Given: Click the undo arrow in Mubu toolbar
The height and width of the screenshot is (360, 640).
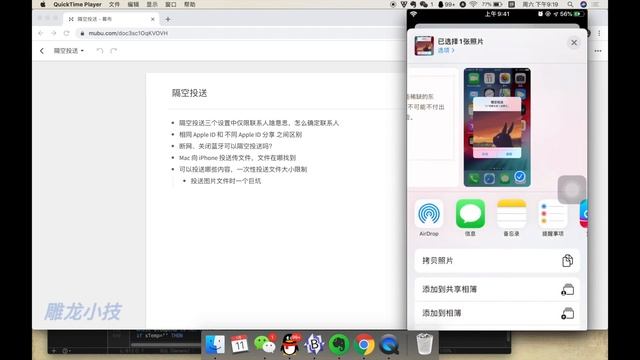Looking at the screenshot, I should coord(100,51).
